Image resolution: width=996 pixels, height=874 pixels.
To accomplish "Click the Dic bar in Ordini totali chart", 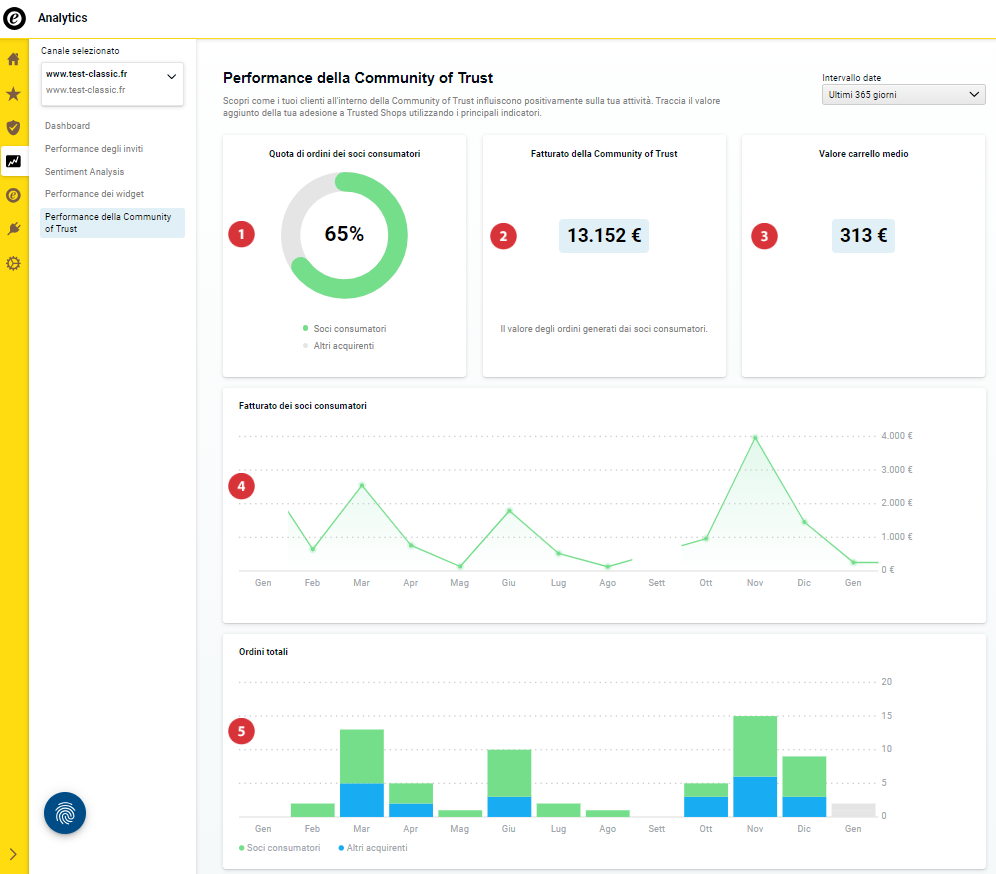I will 804,786.
